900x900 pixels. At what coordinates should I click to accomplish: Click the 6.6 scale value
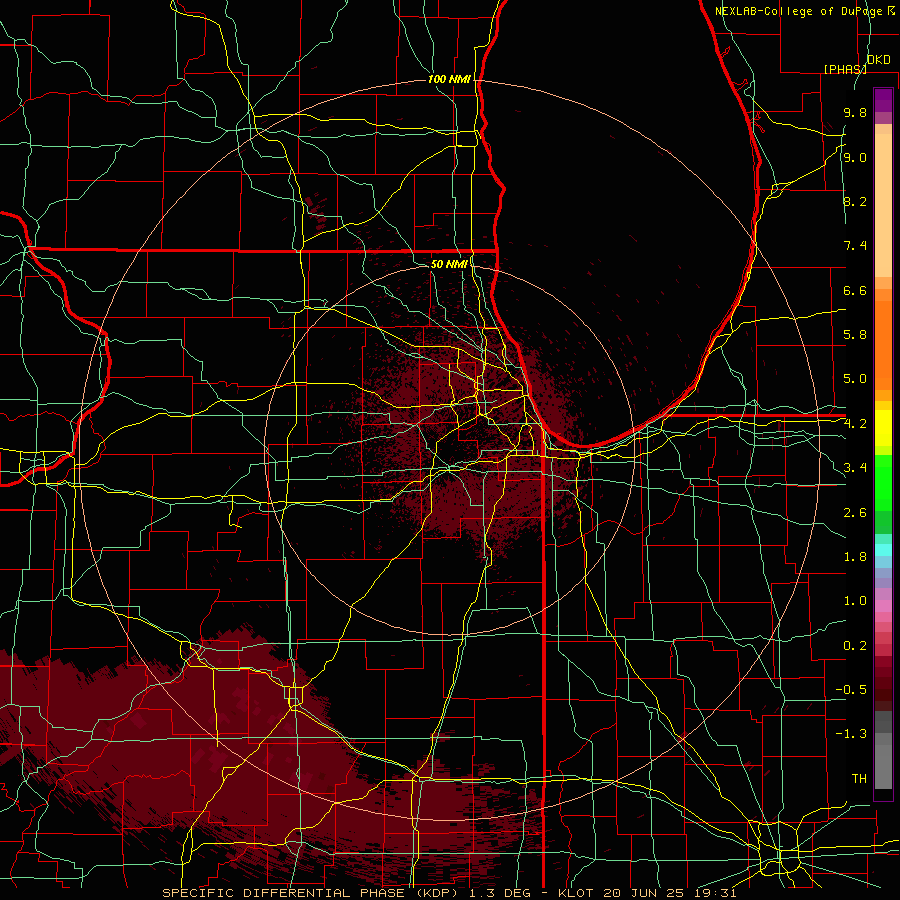click(855, 290)
